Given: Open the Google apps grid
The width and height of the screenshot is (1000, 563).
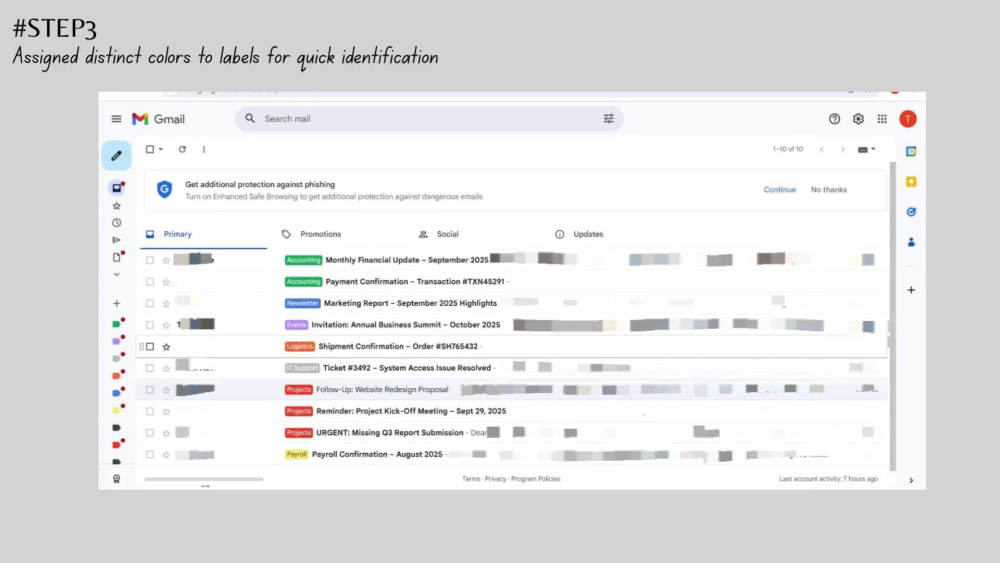Looking at the screenshot, I should [x=882, y=119].
